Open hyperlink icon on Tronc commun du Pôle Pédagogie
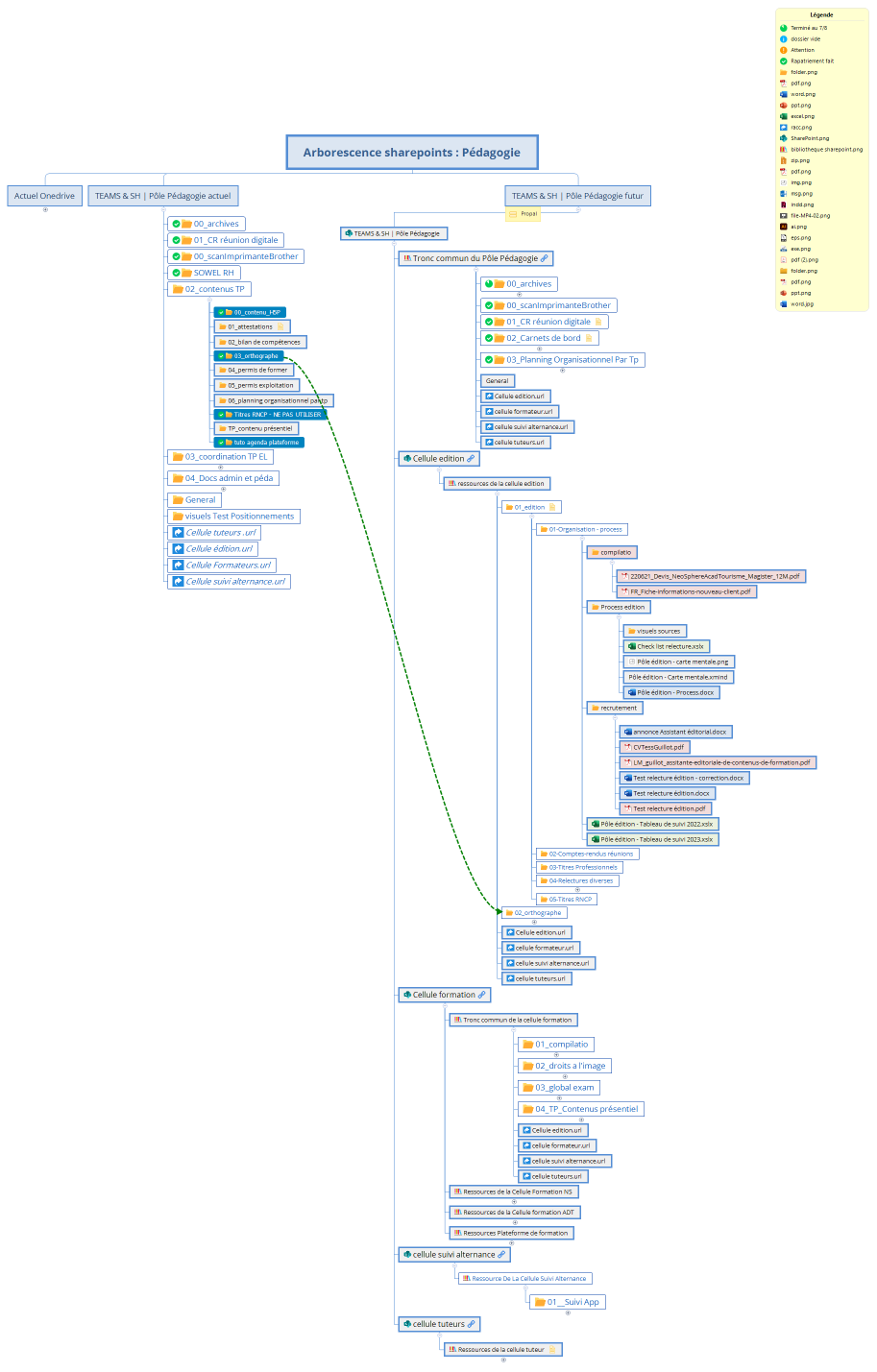This screenshot has width=877, height=1372. click(x=545, y=258)
